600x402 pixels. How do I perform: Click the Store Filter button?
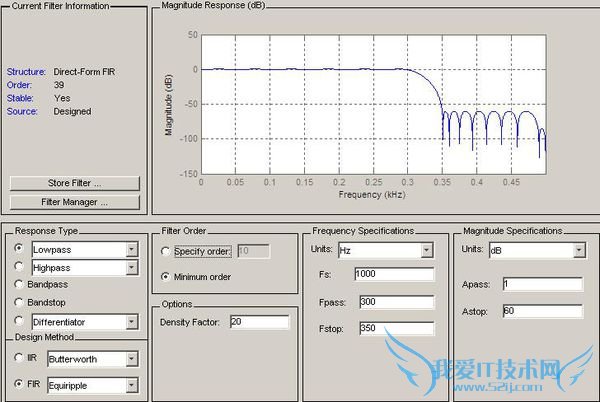[x=73, y=184]
